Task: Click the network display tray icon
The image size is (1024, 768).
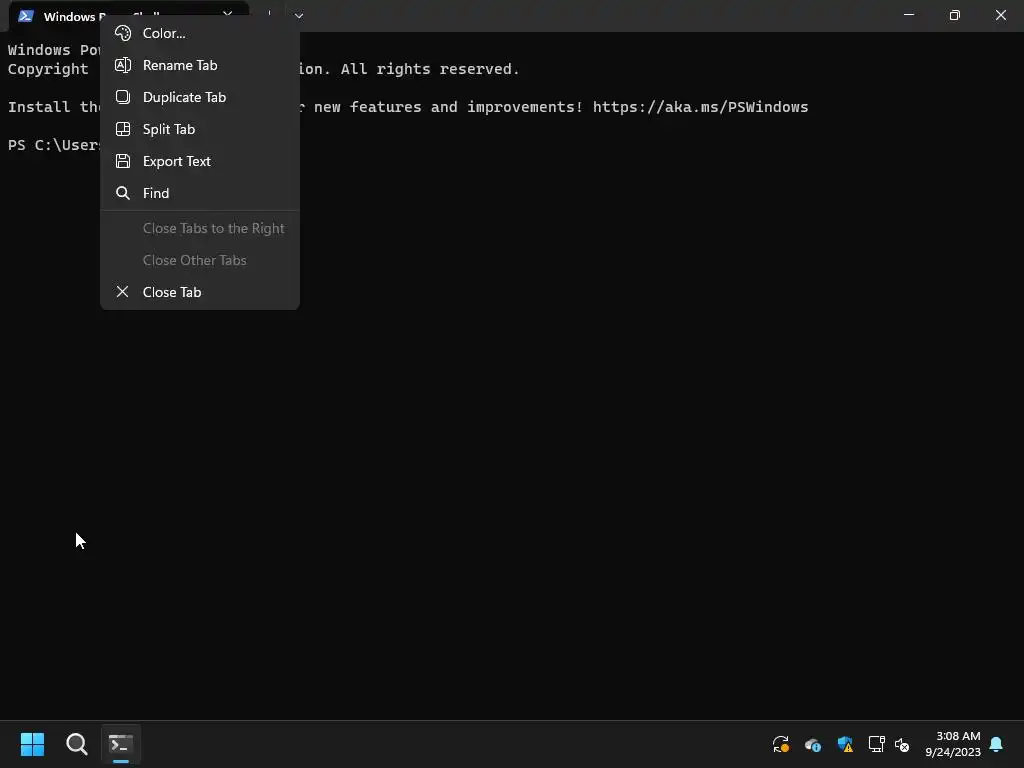Action: [876, 744]
